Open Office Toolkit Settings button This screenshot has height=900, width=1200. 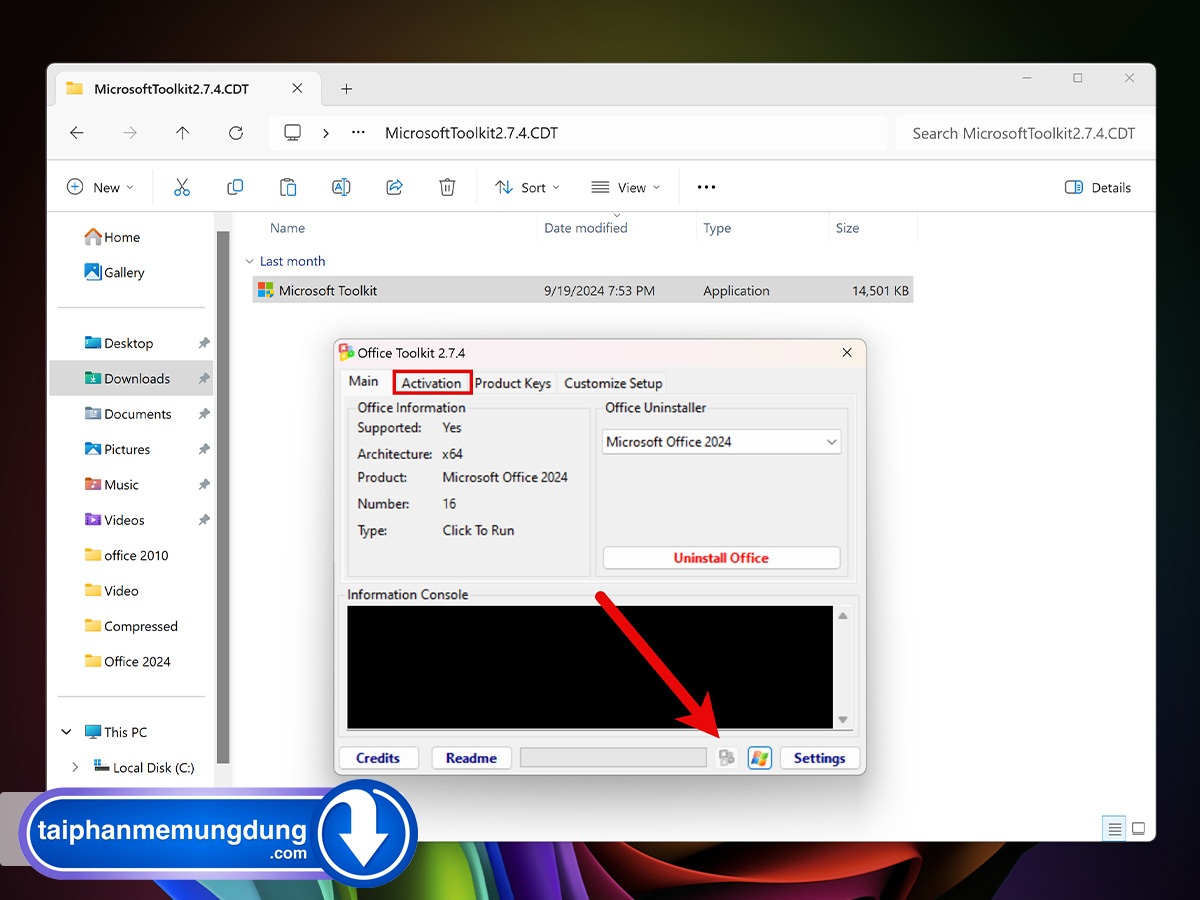pos(819,758)
